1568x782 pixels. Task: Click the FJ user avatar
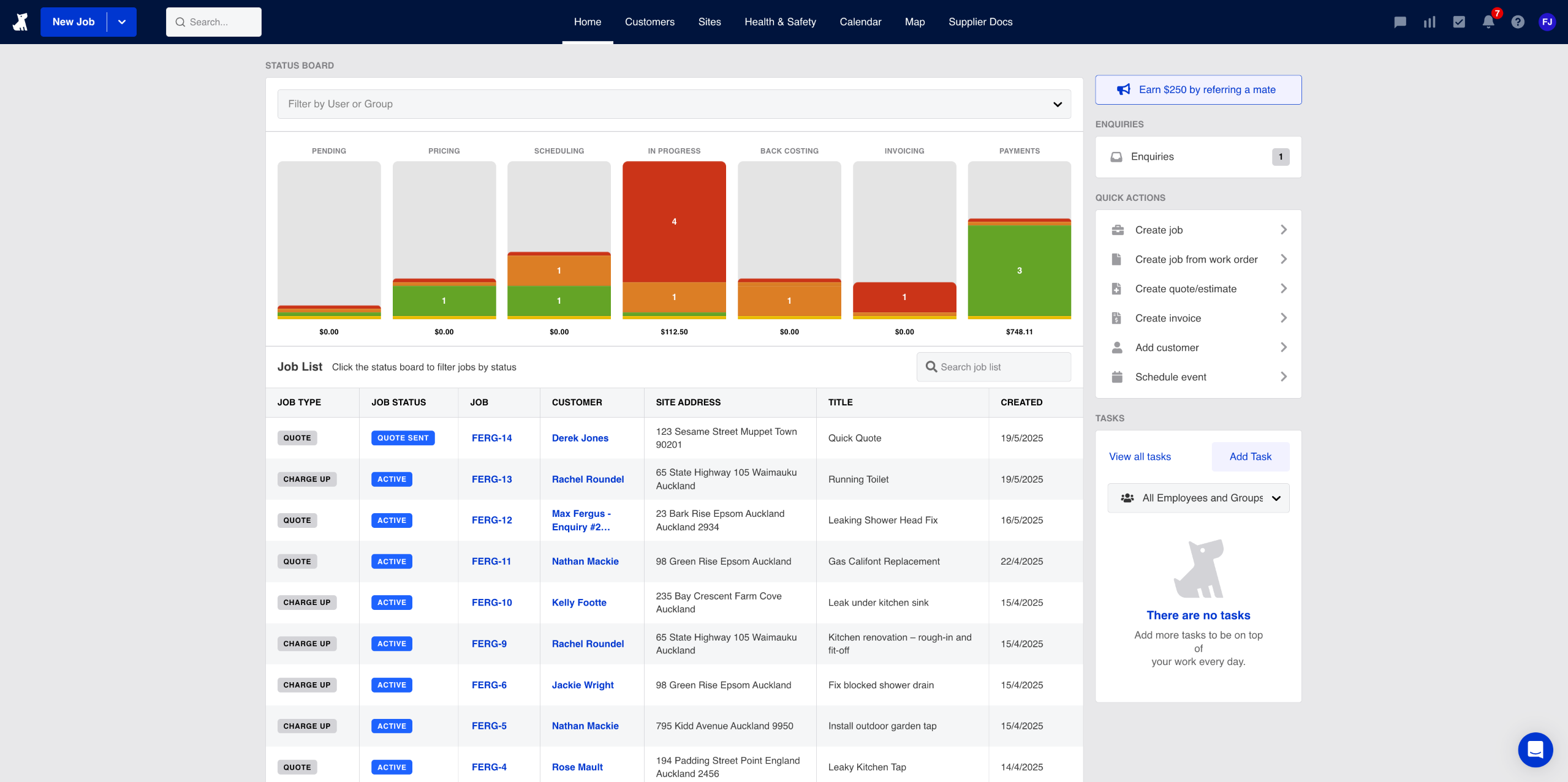point(1547,22)
